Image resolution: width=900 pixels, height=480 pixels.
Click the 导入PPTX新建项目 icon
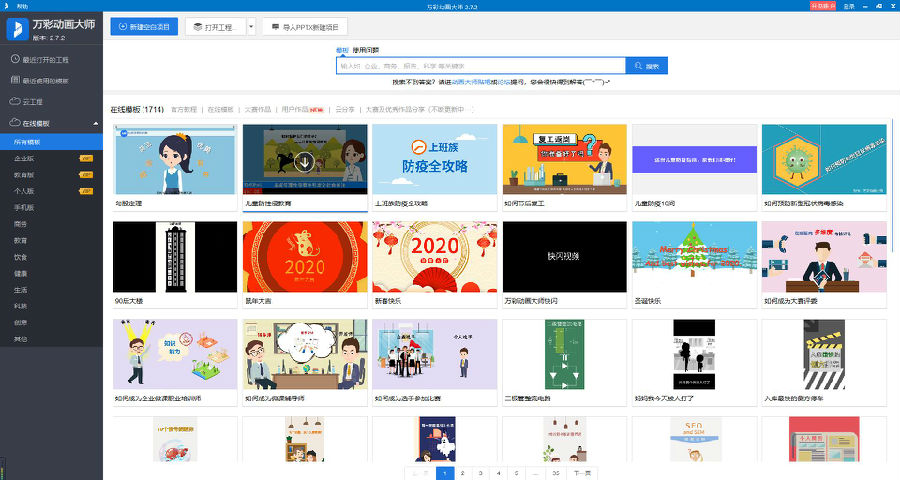274,27
